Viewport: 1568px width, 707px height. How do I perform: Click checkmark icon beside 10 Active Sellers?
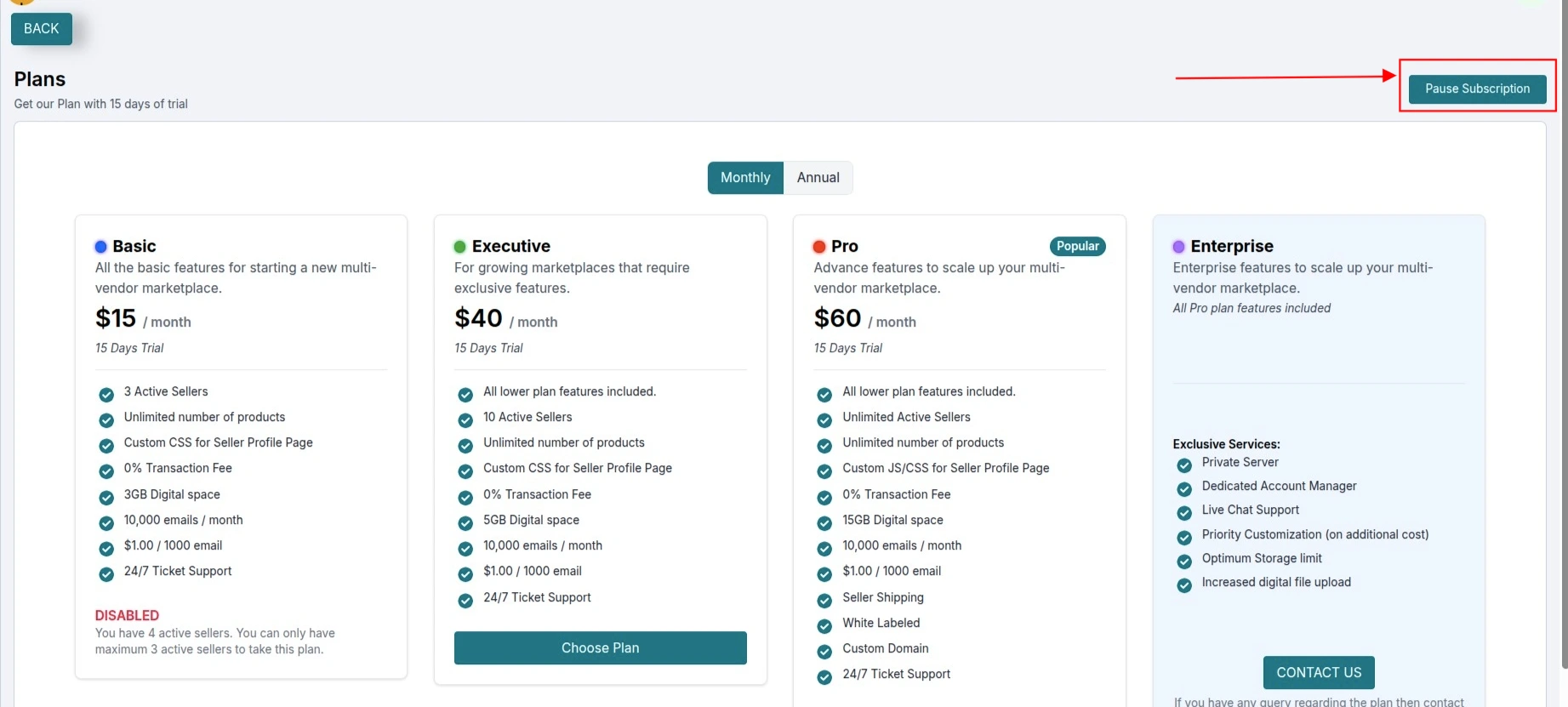[465, 420]
